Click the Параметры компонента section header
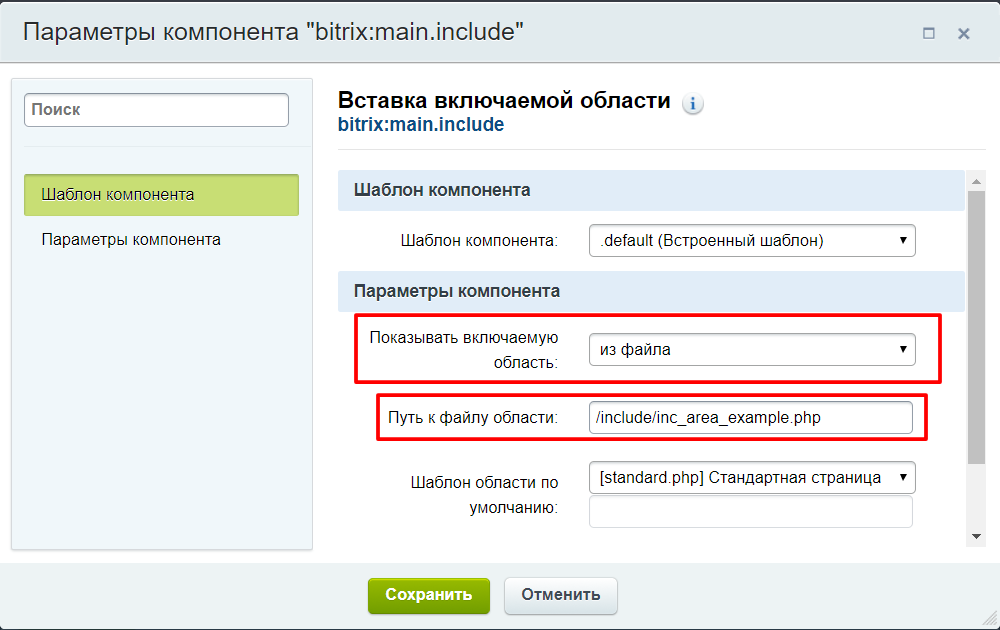This screenshot has height=630, width=1000. pyautogui.click(x=651, y=291)
